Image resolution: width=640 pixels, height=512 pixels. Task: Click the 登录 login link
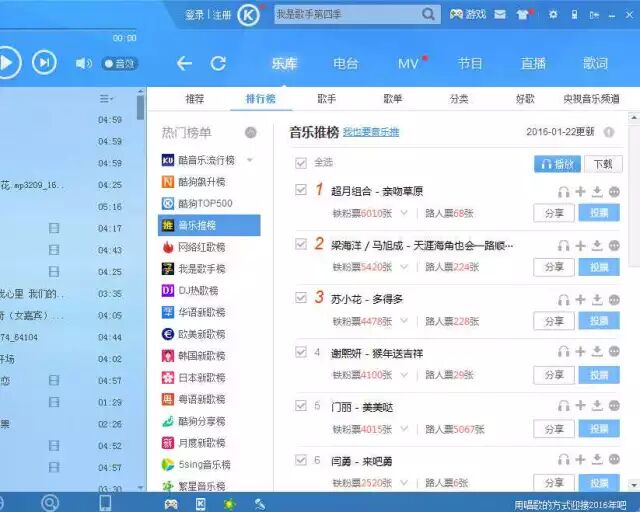[194, 16]
